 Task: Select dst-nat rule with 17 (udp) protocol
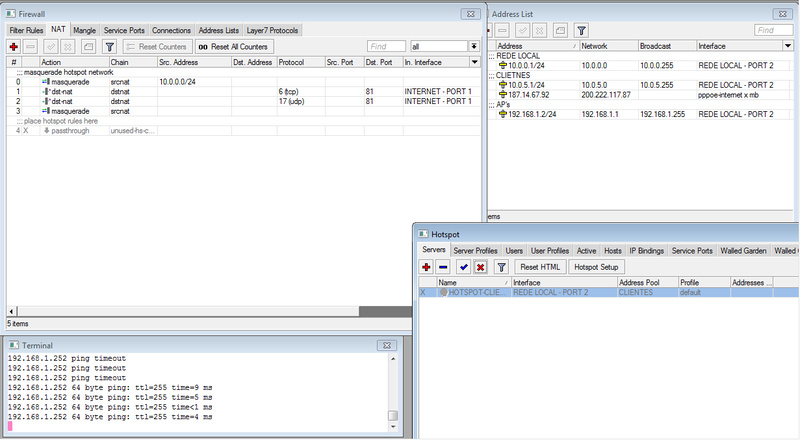(x=243, y=101)
